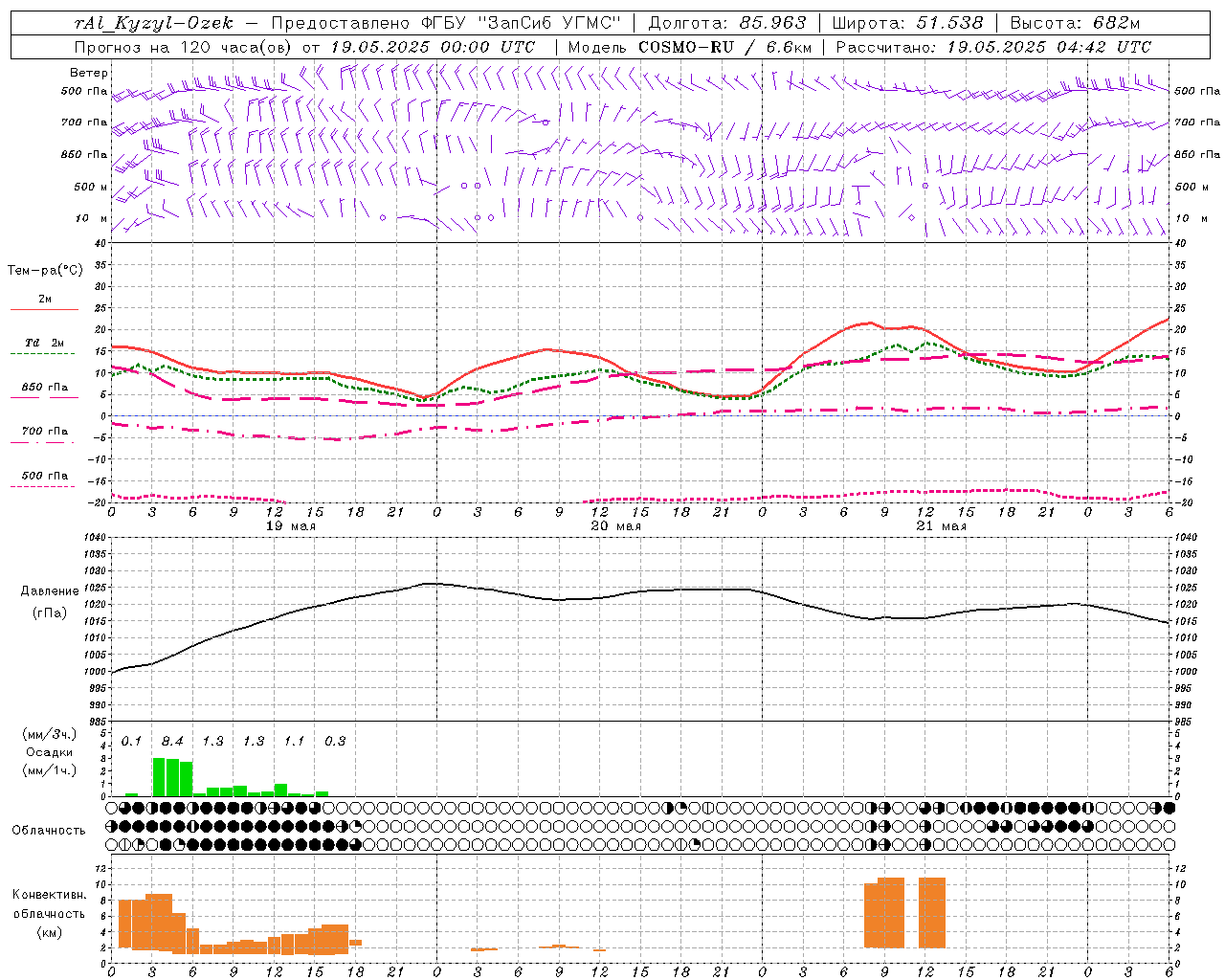The height and width of the screenshot is (980, 1225).
Task: Click the "Рассчитано: 19.05.2025 04:42 UTC" text
Action: (x=993, y=47)
